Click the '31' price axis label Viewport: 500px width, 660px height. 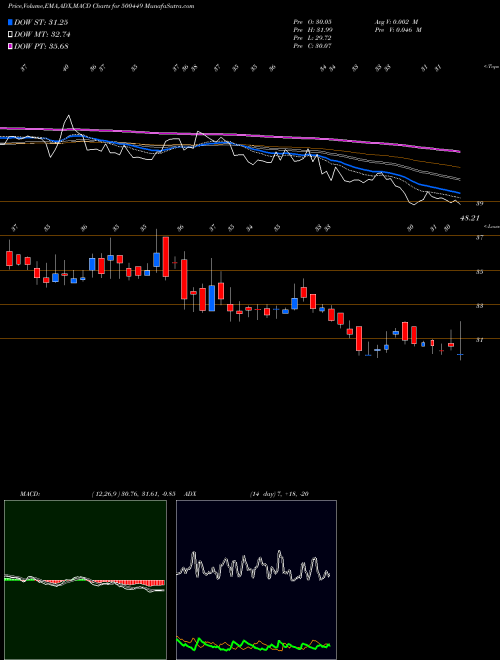pyautogui.click(x=479, y=340)
